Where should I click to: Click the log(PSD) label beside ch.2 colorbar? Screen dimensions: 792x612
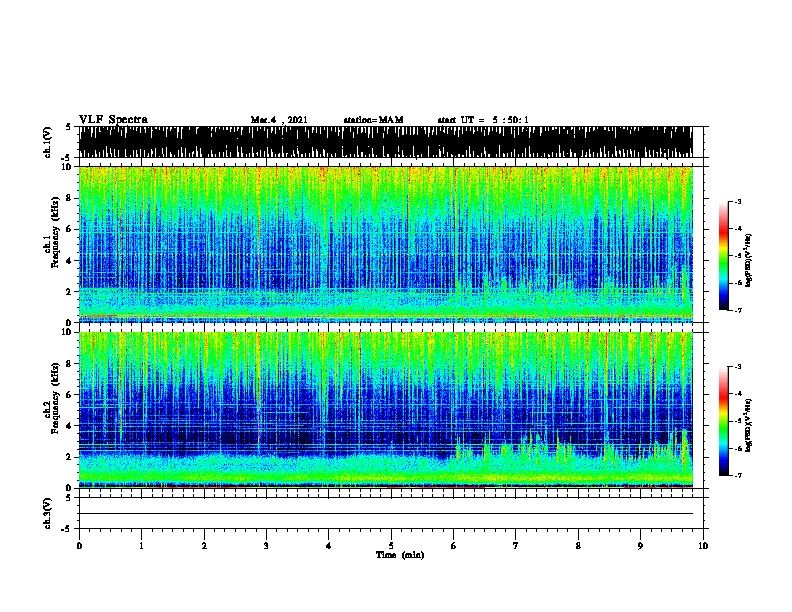click(x=748, y=425)
